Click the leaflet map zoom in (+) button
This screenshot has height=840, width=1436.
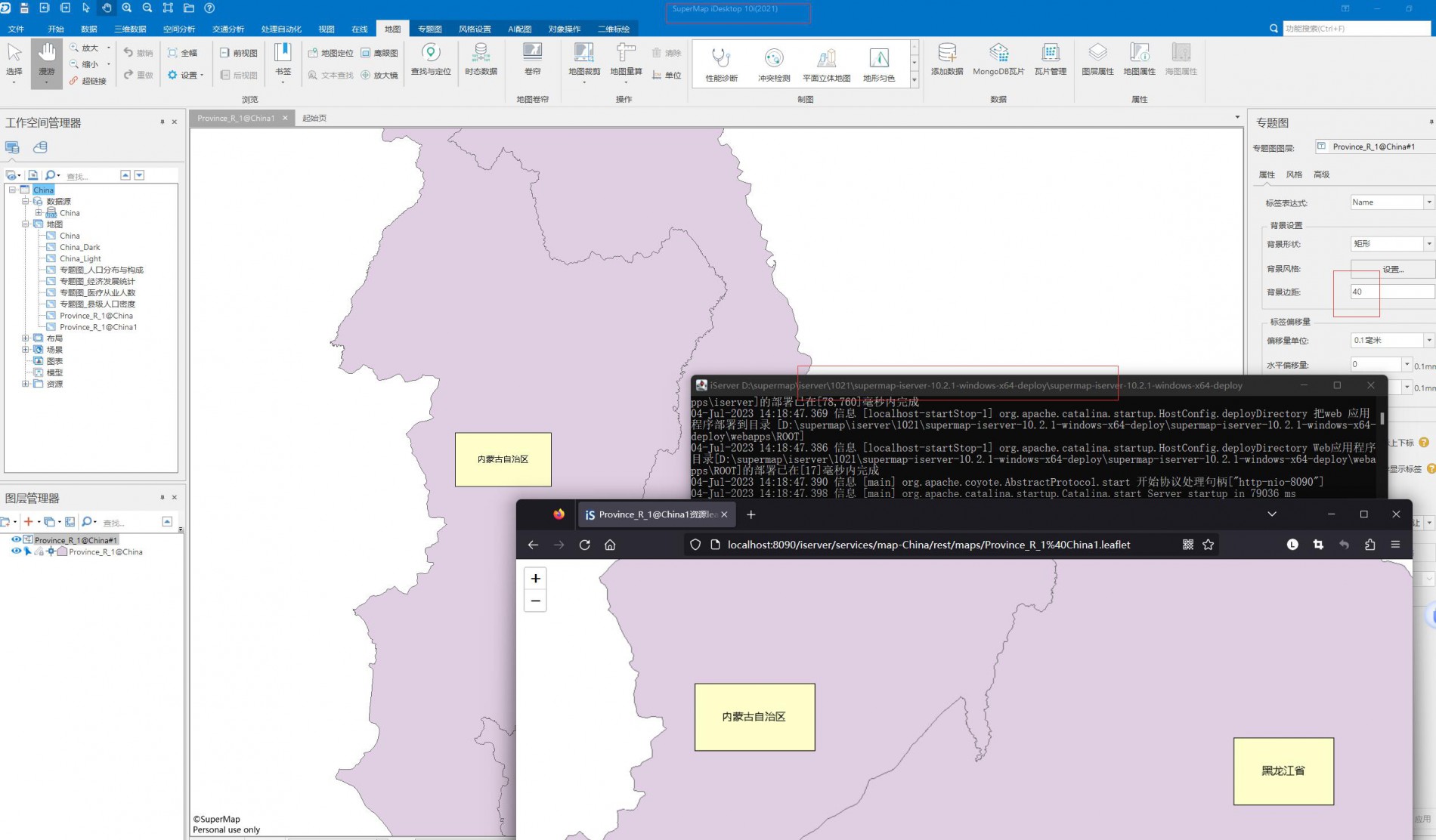pos(535,579)
